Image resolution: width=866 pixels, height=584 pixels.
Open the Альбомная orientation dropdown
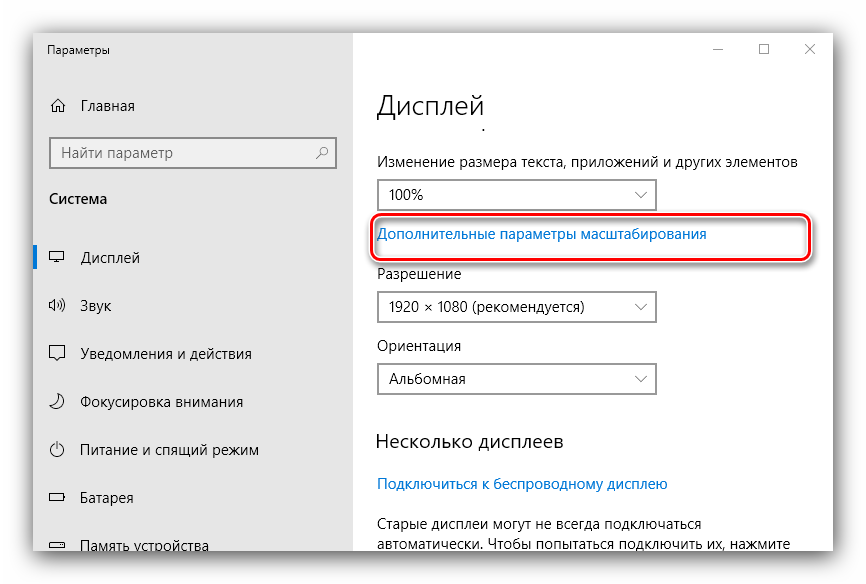(x=516, y=379)
